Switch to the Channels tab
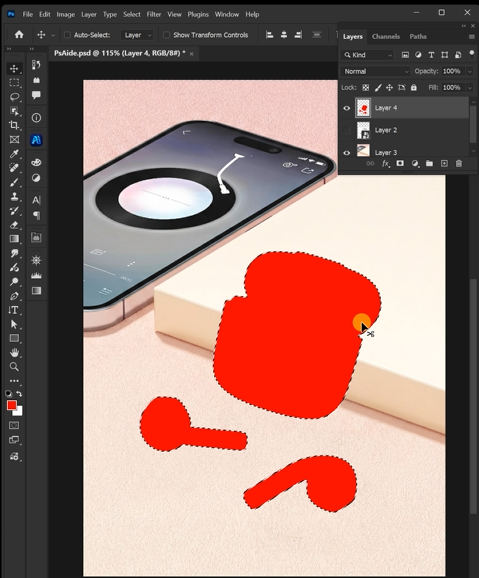The width and height of the screenshot is (479, 578). click(x=386, y=36)
